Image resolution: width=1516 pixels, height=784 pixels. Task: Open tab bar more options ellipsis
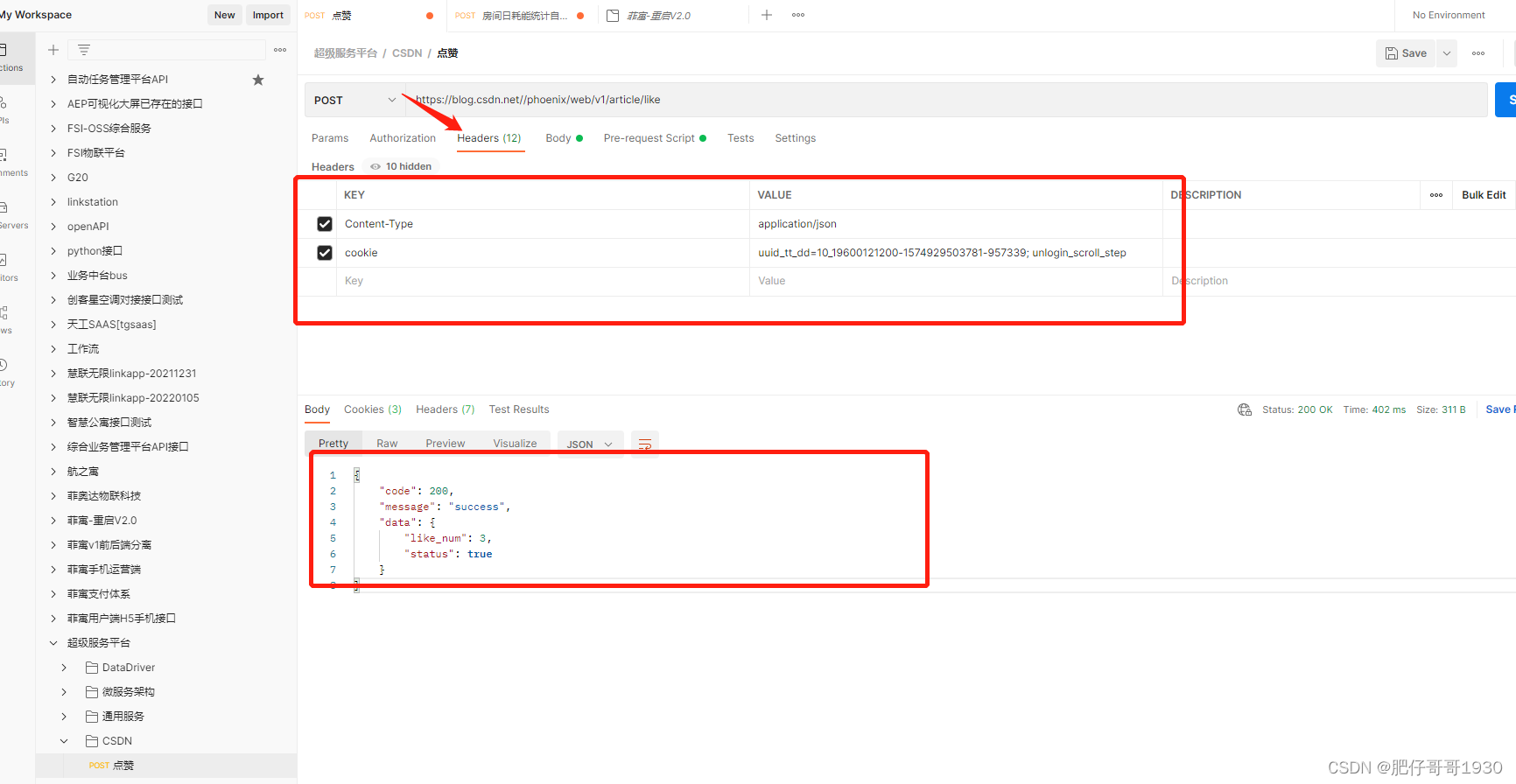pyautogui.click(x=798, y=15)
